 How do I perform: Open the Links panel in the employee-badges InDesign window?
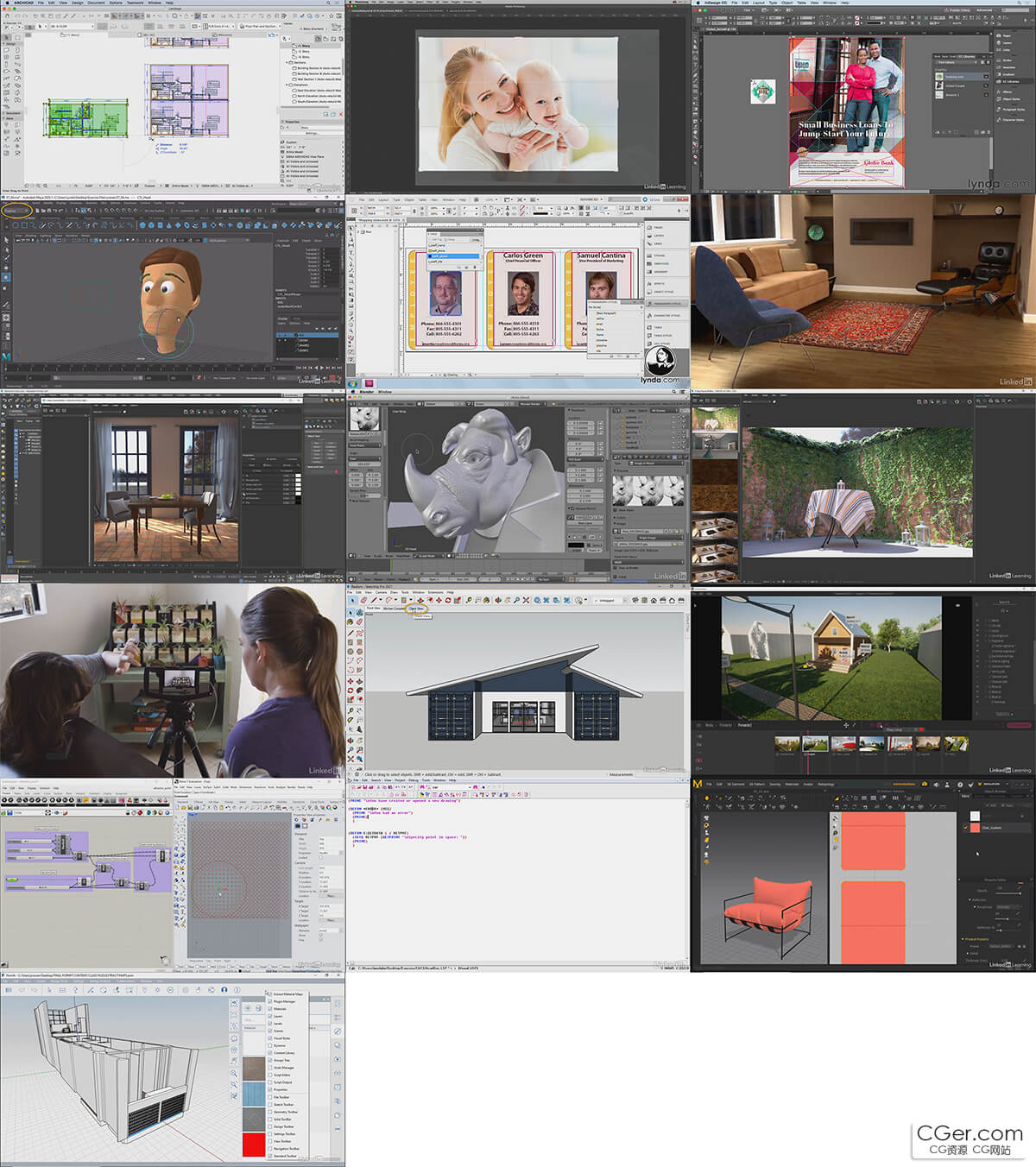(658, 243)
